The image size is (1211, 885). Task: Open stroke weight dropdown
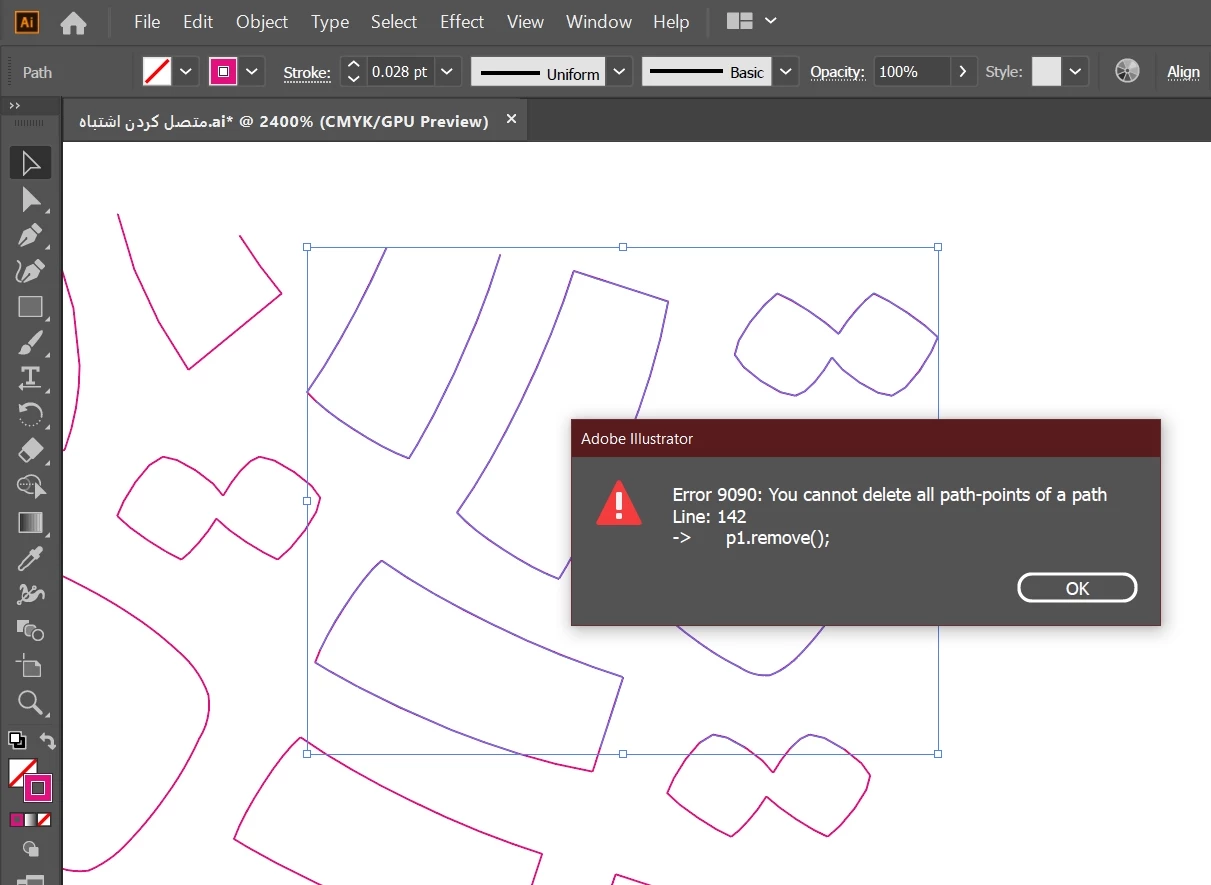coord(447,71)
